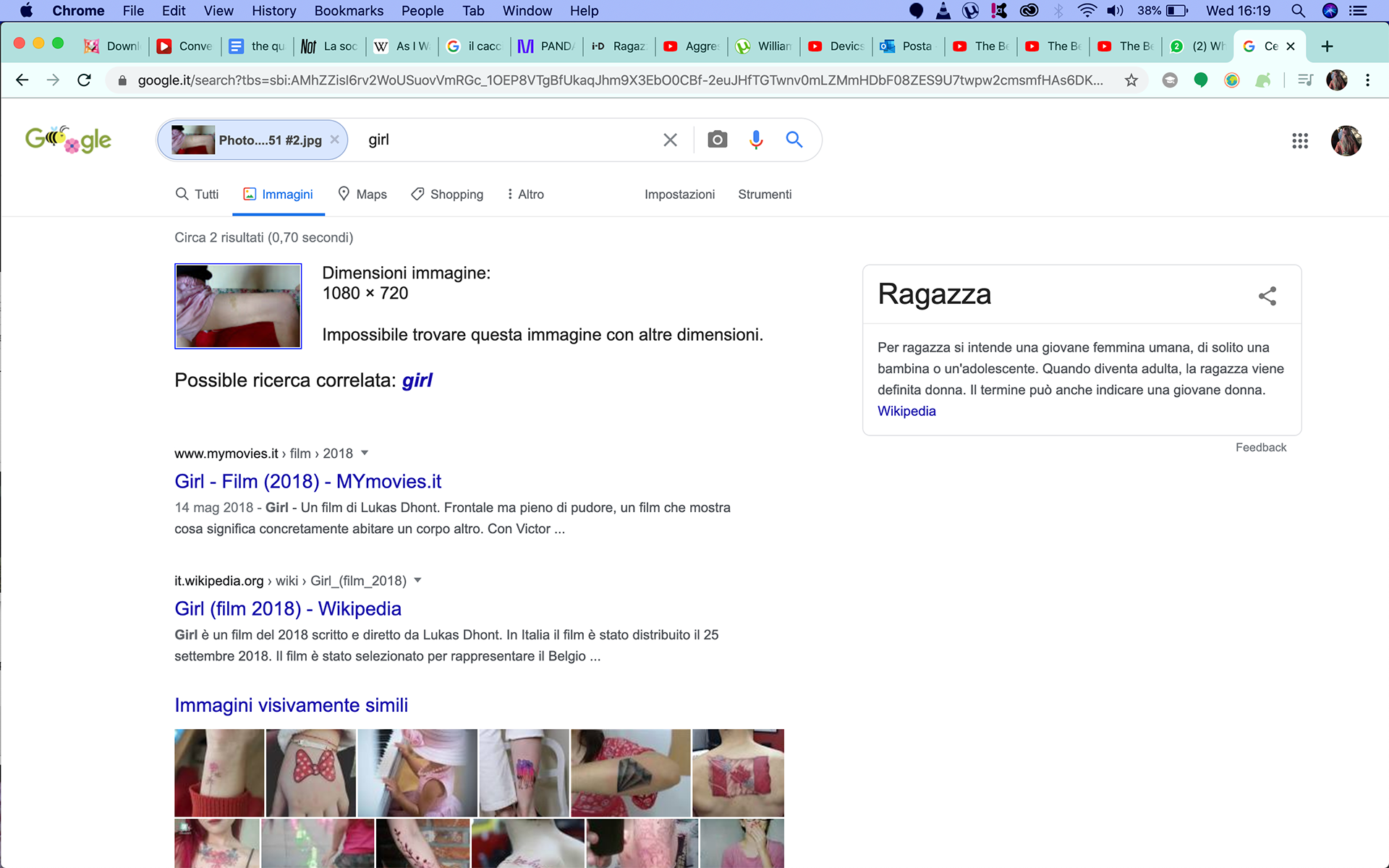Open macOS Notification Center list icon
1389x868 pixels.
pos(1358,11)
